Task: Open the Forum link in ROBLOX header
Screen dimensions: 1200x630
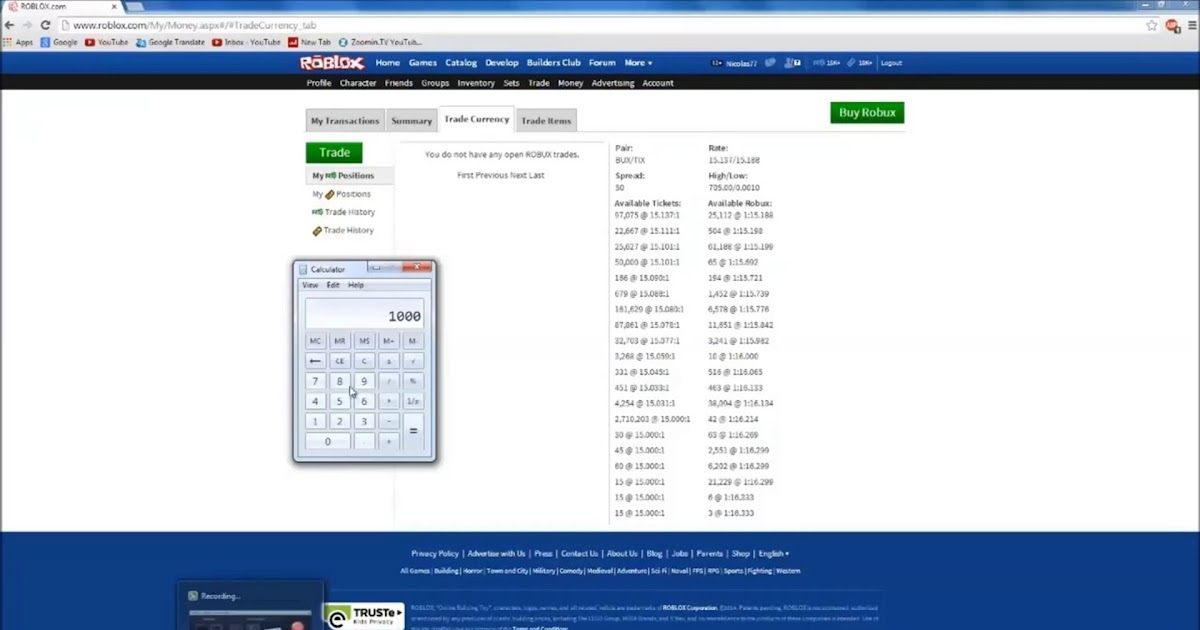Action: coord(602,63)
